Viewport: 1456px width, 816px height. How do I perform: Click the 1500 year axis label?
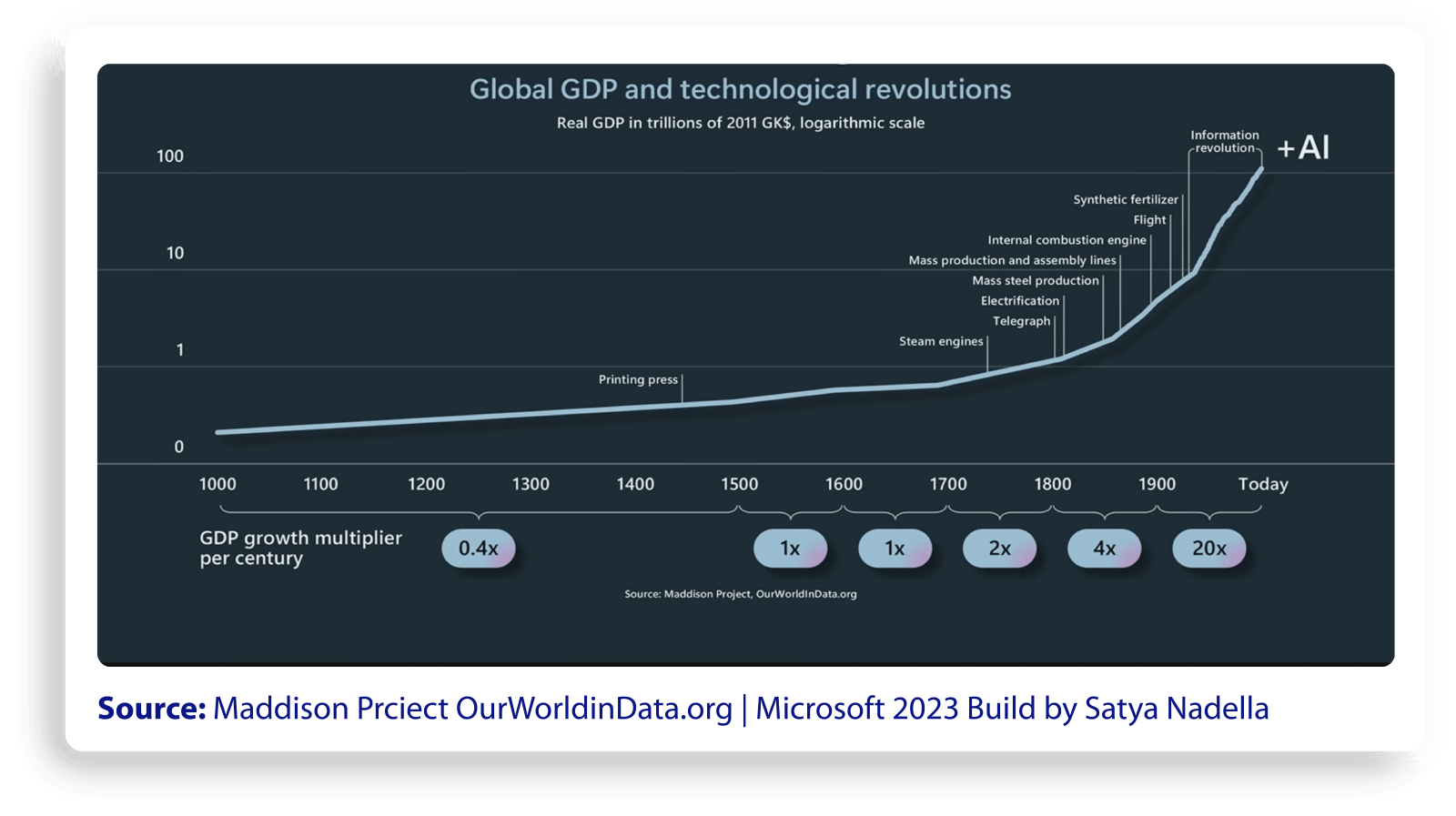pyautogui.click(x=739, y=484)
